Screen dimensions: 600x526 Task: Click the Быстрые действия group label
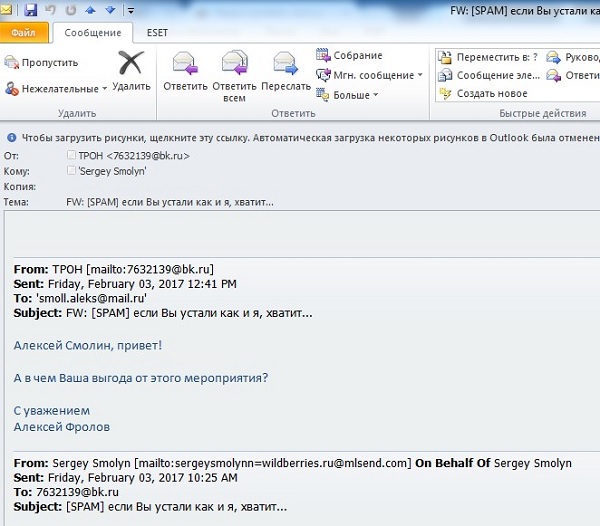[x=543, y=113]
